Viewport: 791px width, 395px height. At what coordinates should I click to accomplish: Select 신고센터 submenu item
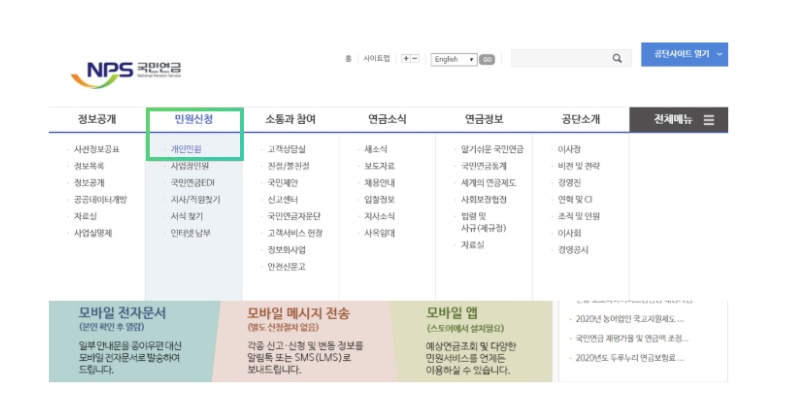pyautogui.click(x=283, y=200)
